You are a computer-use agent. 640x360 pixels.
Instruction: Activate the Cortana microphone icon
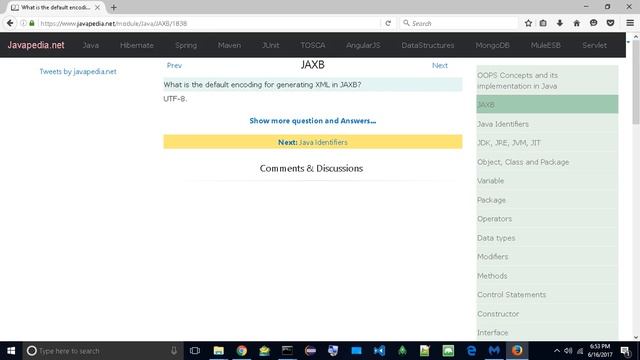[x=174, y=351]
